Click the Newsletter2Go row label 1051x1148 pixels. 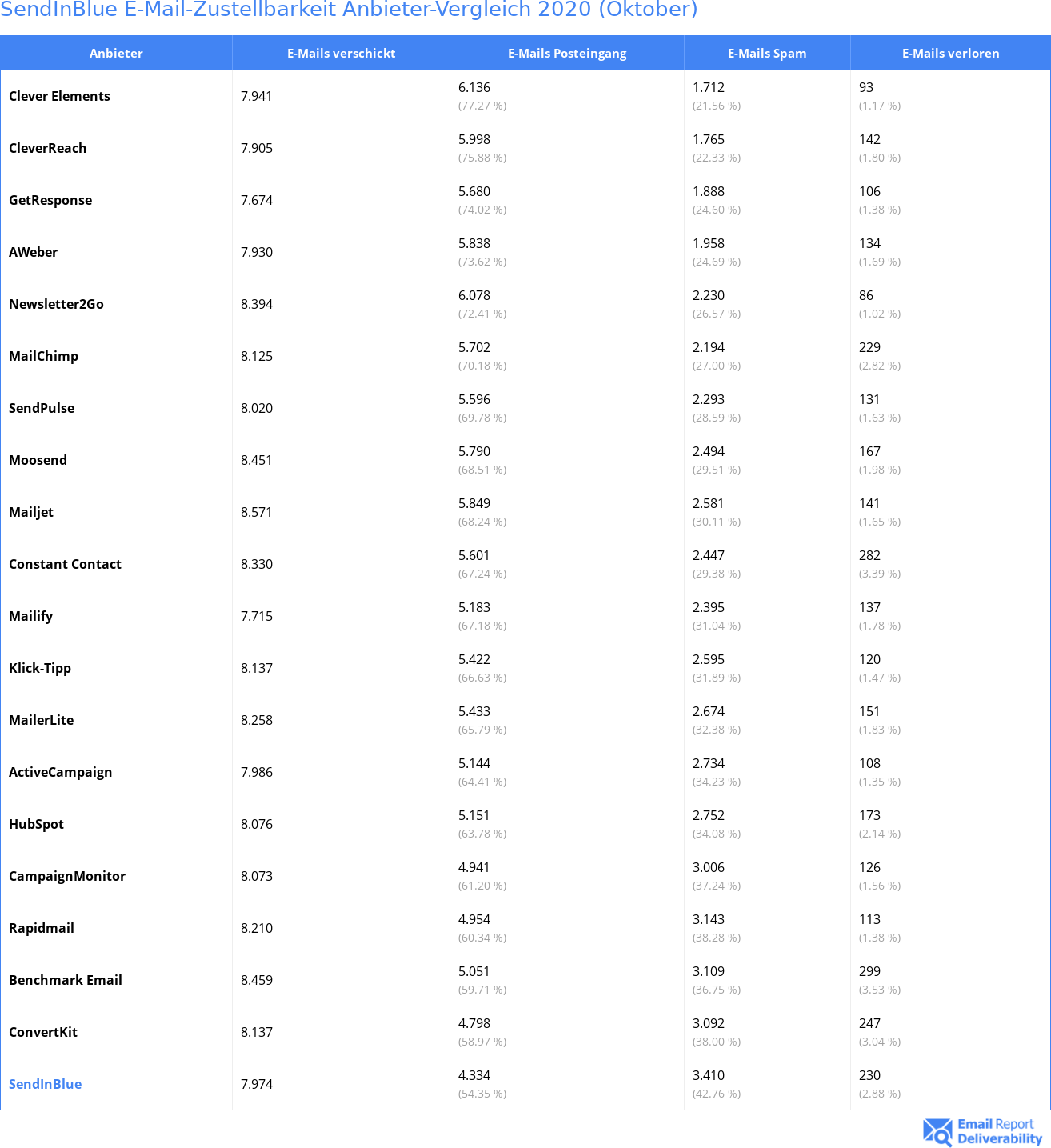(x=56, y=304)
